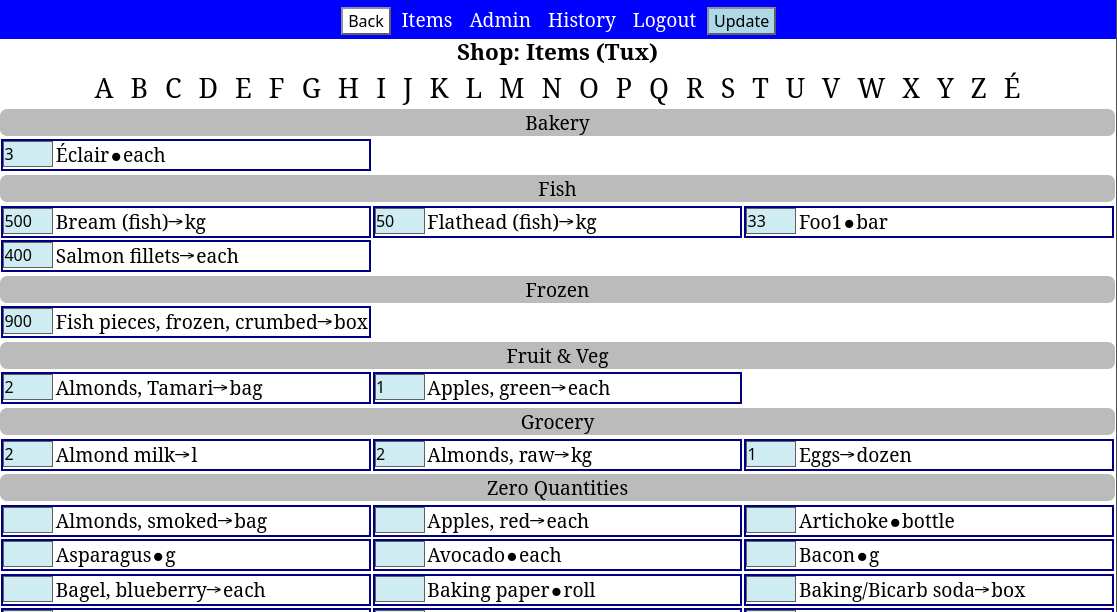
Task: Click the 'Bacon●g' item label
Action: [x=838, y=555]
